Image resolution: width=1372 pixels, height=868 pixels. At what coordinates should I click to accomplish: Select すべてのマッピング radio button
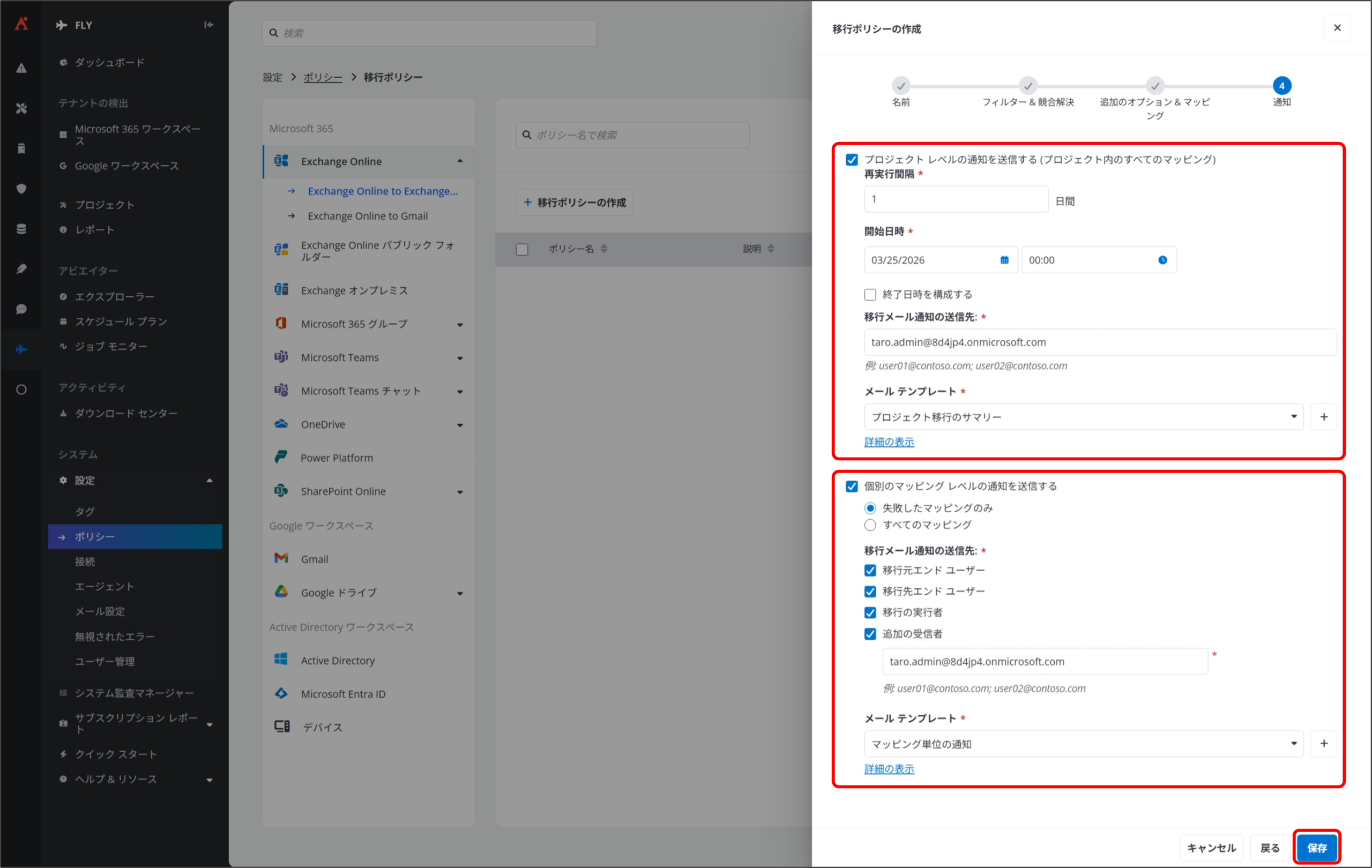coord(869,525)
